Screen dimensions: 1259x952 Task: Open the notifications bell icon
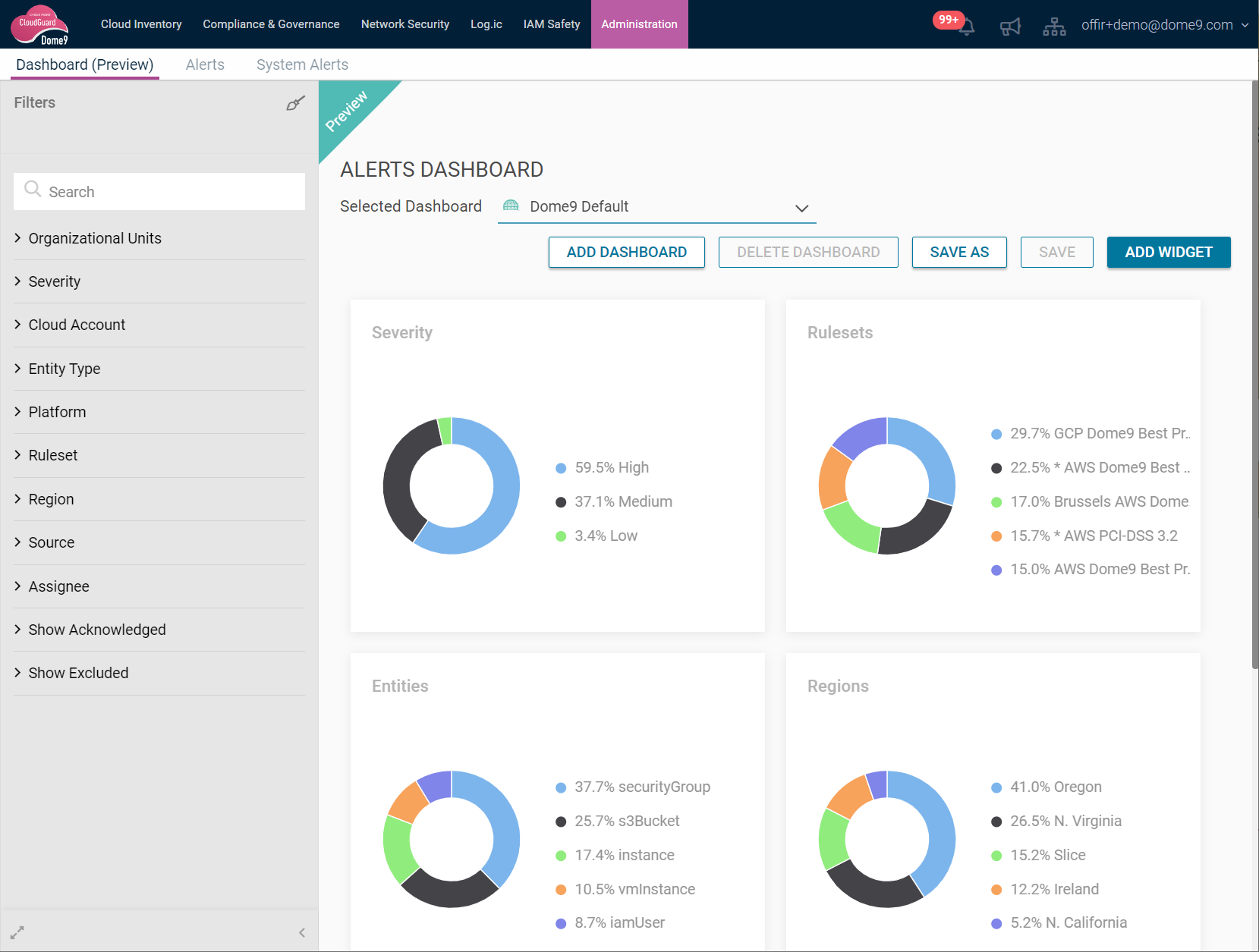click(x=966, y=28)
